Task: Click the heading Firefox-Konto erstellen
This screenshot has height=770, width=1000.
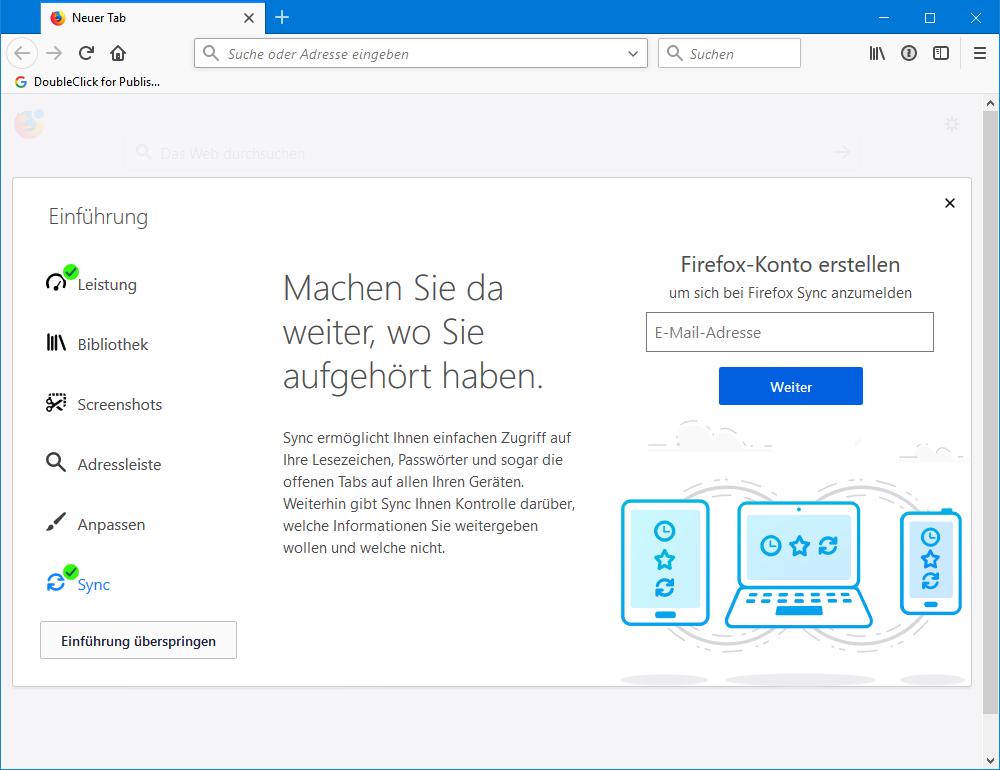Action: (x=790, y=264)
